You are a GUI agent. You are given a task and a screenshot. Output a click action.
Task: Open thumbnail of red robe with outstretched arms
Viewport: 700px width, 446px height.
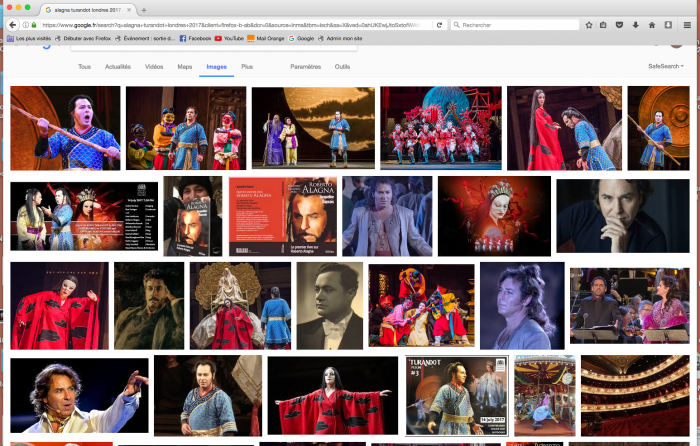click(x=333, y=396)
